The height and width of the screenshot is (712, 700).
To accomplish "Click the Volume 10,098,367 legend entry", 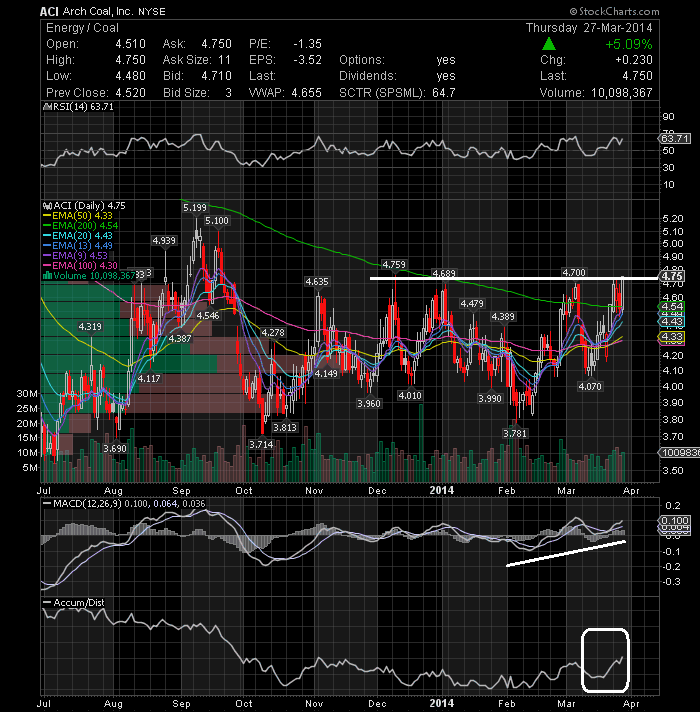I will 89,276.
